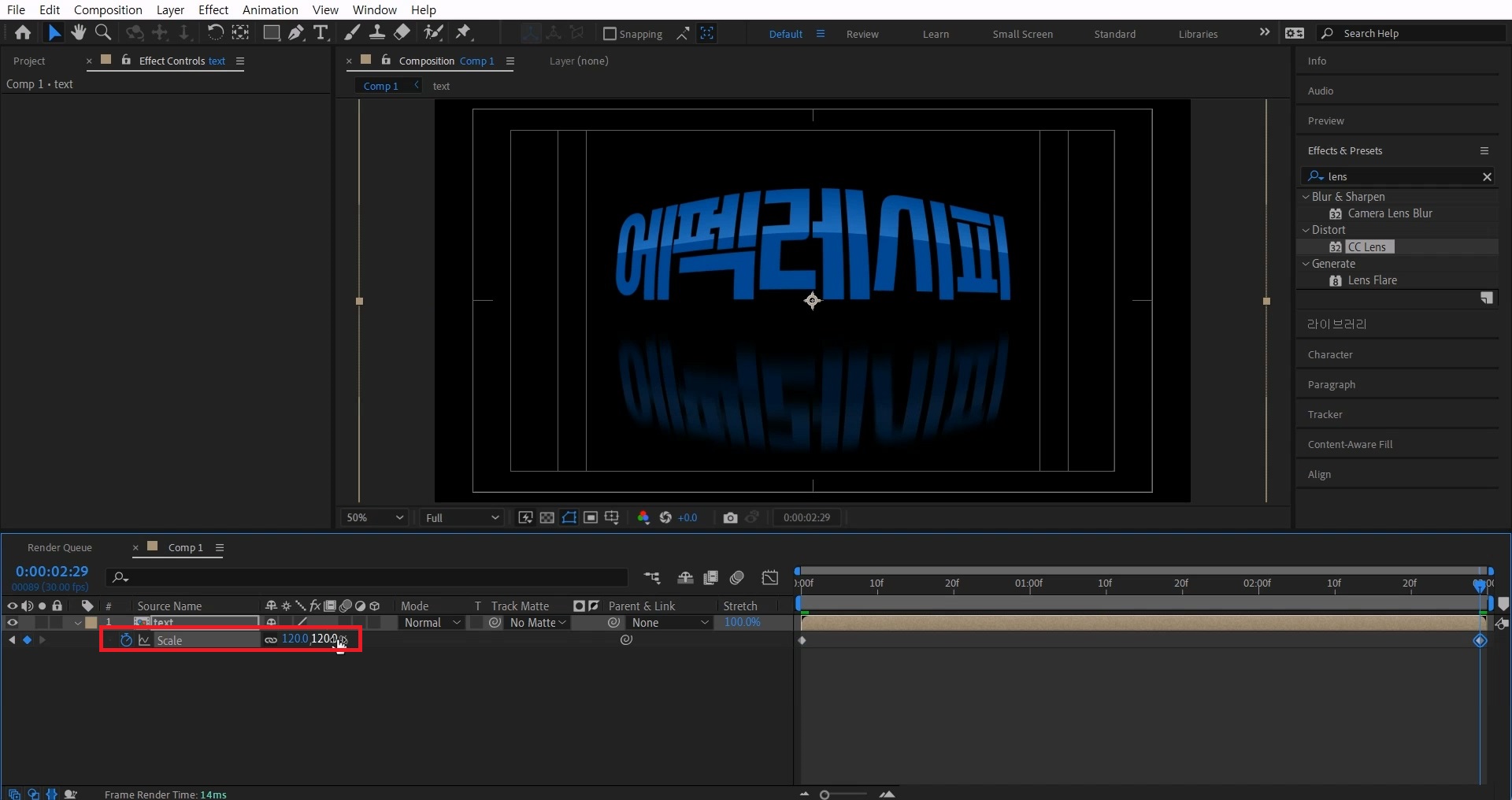Open the Effect menu
Image resolution: width=1512 pixels, height=800 pixels.
[x=213, y=9]
